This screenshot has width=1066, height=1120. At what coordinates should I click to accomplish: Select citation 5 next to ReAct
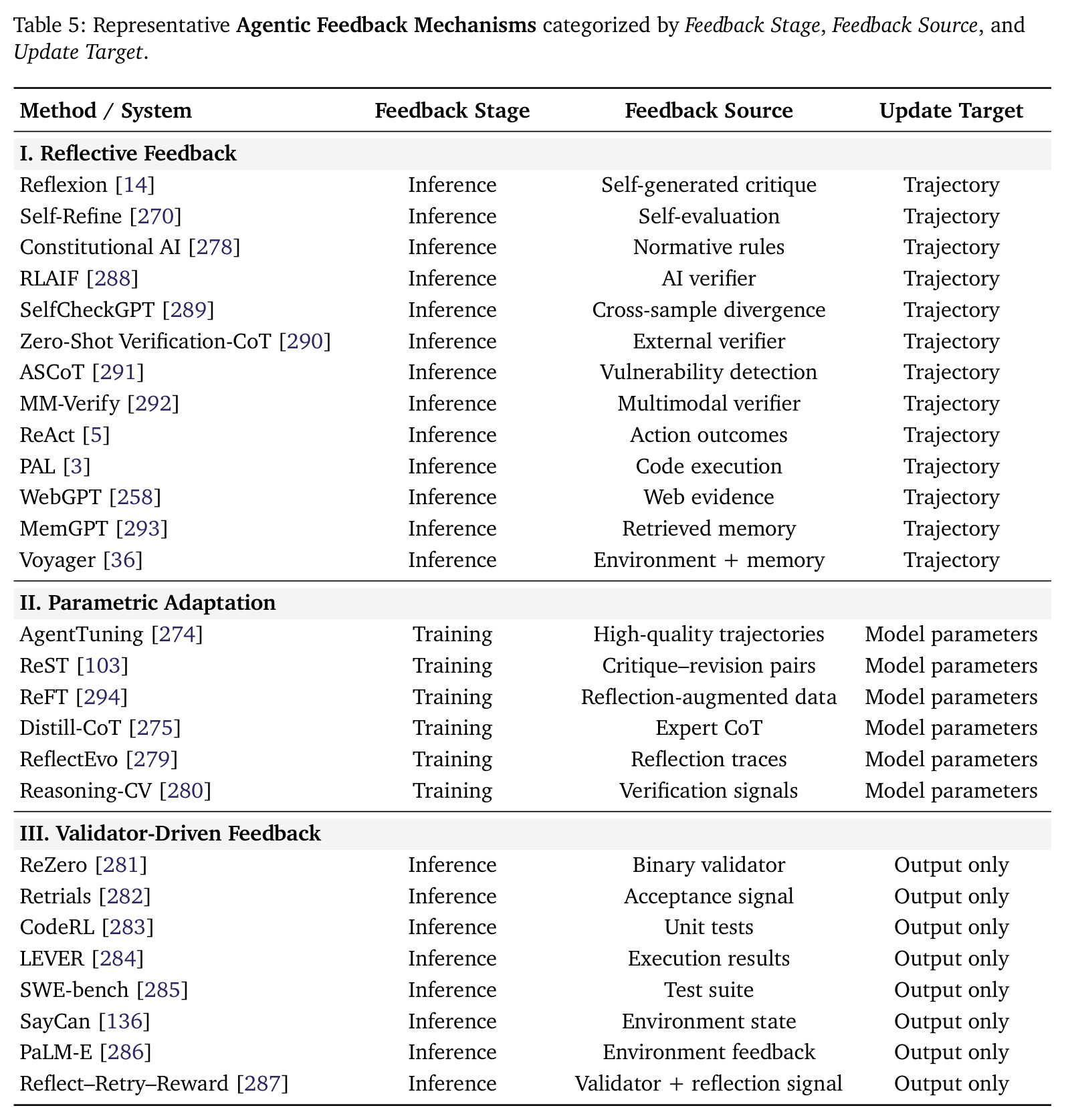pos(96,435)
